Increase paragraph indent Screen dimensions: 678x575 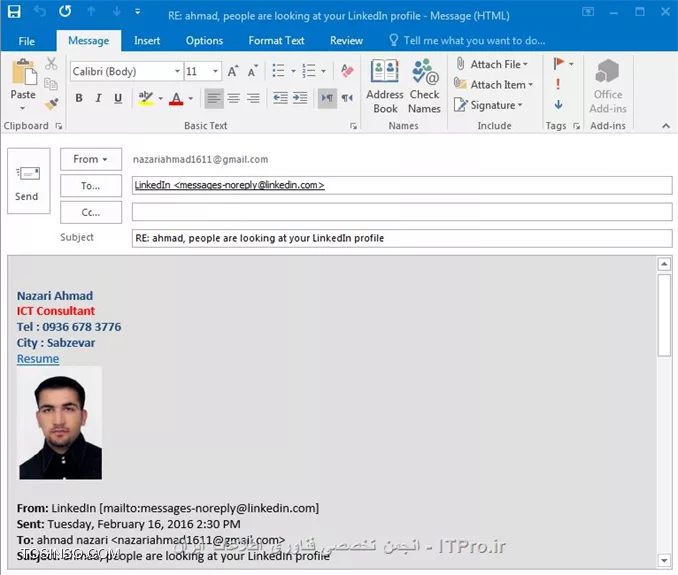pyautogui.click(x=300, y=98)
